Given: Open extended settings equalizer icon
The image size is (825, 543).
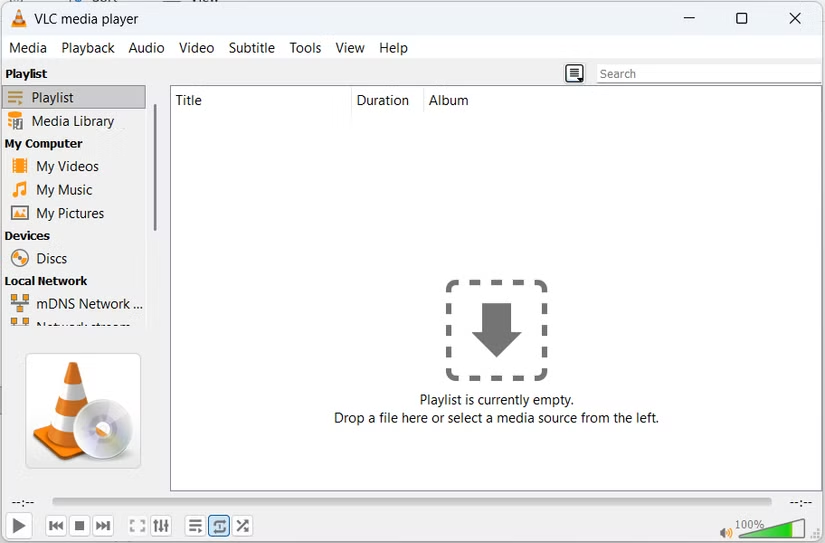Looking at the screenshot, I should click(161, 526).
